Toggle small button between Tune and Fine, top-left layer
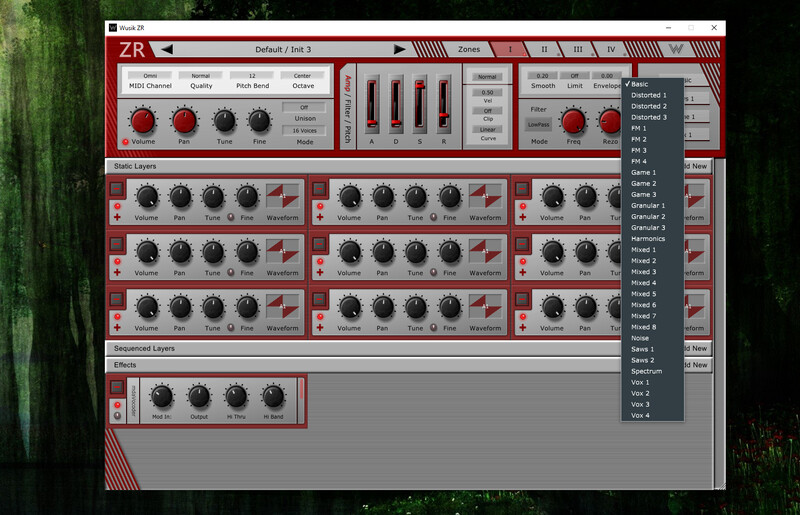 click(x=231, y=217)
